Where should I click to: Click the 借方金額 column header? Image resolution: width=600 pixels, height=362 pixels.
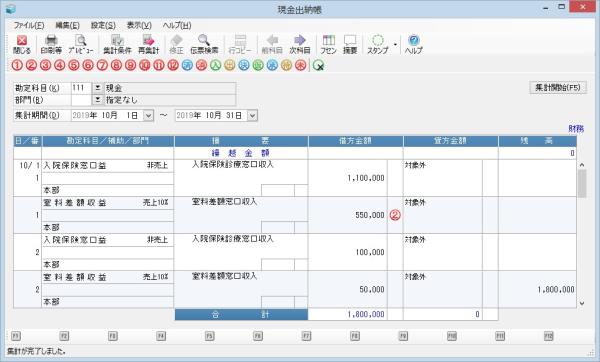click(x=355, y=141)
